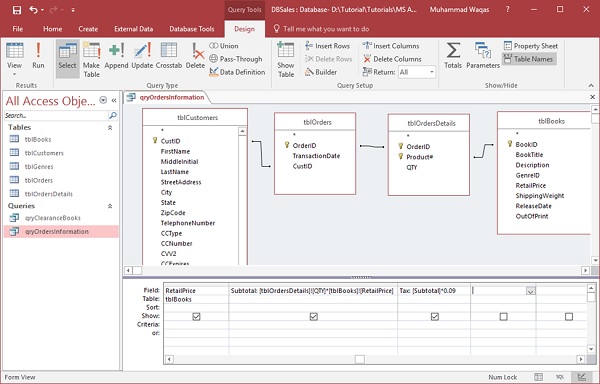Switch to the Home tab

52,29
